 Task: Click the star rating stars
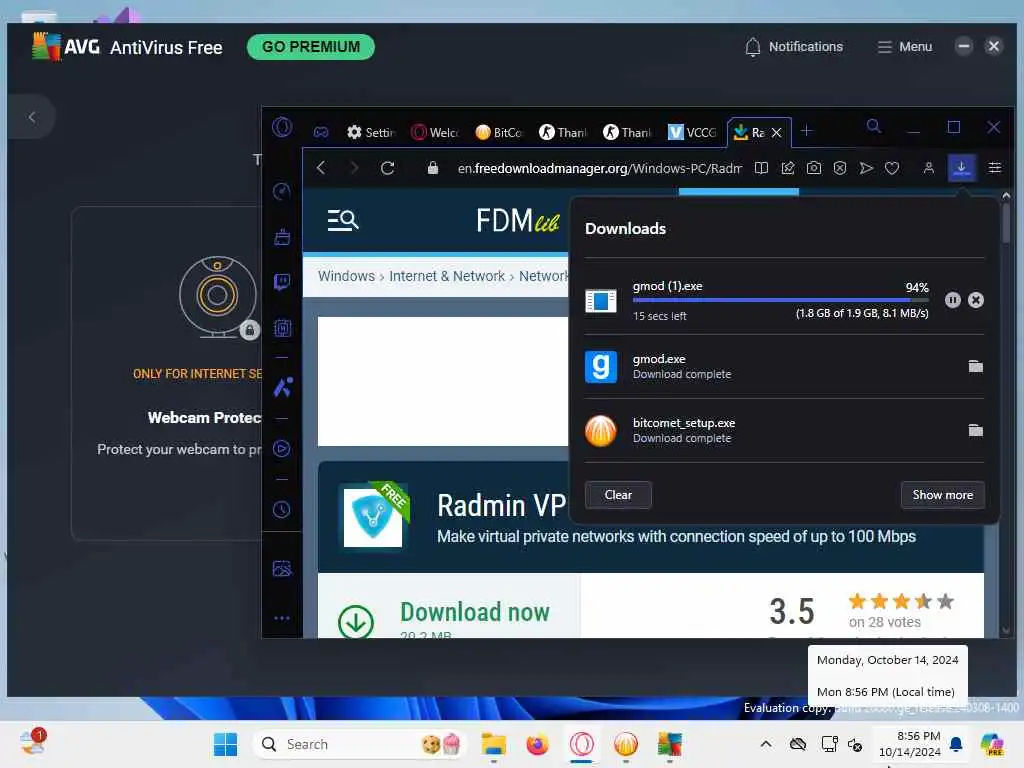click(x=901, y=601)
